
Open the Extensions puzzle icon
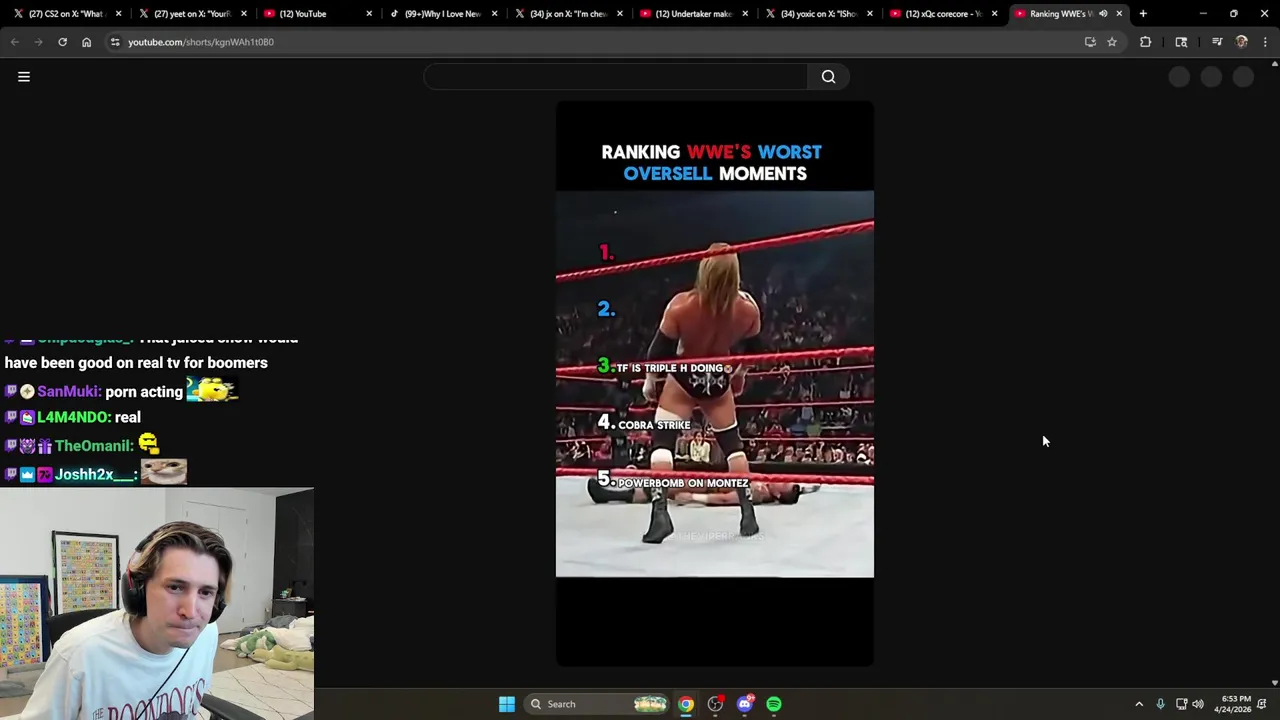(1145, 42)
